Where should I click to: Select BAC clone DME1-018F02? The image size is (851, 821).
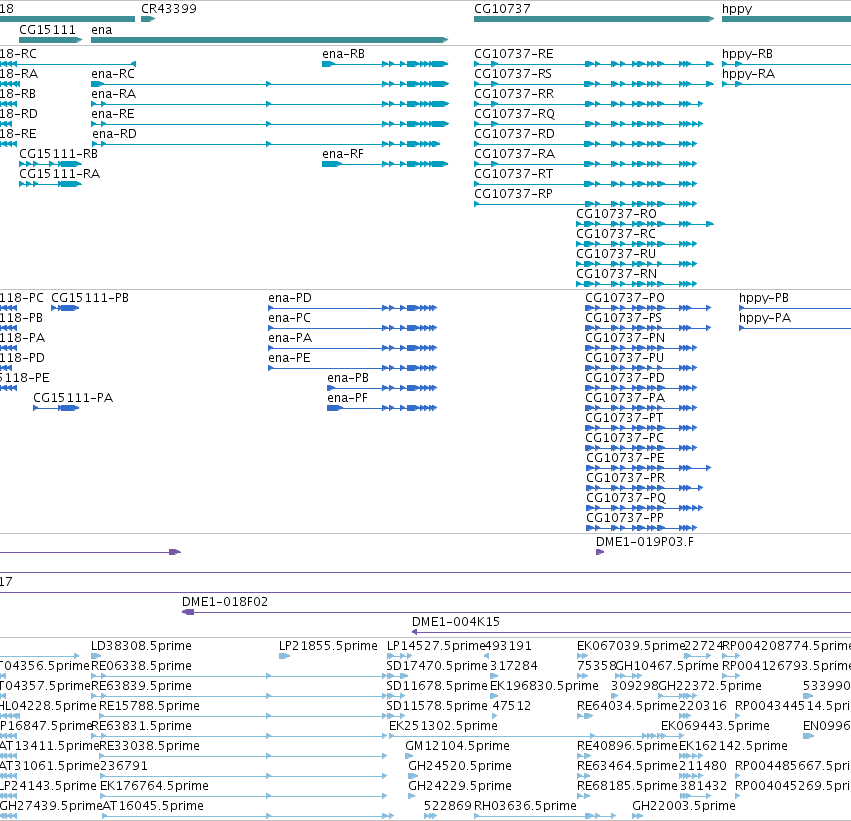516,612
